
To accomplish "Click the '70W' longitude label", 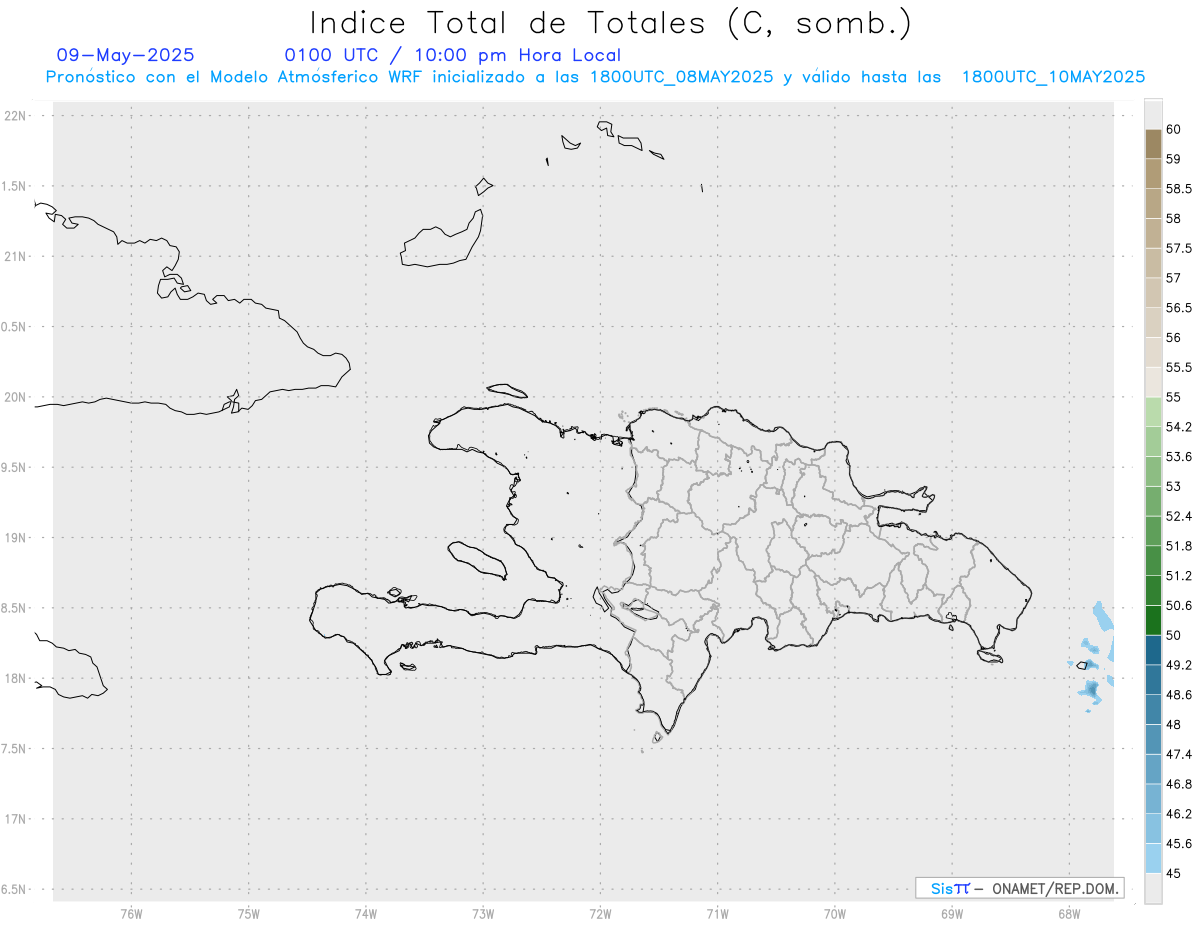I will (x=835, y=913).
